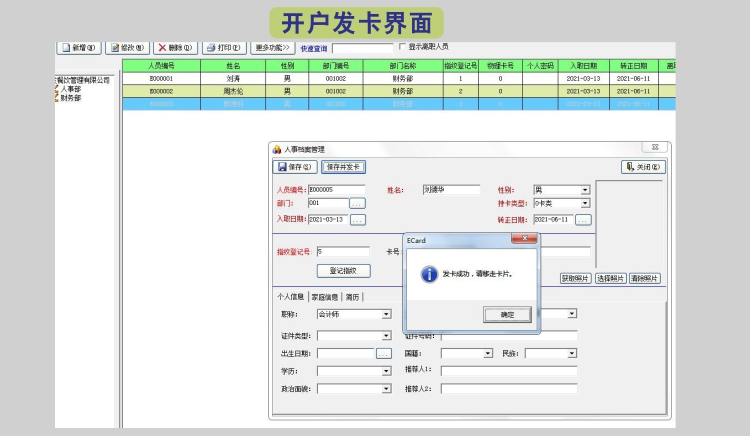Click the red X 删除 (Delete) button
This screenshot has width=750, height=436.
coord(175,47)
